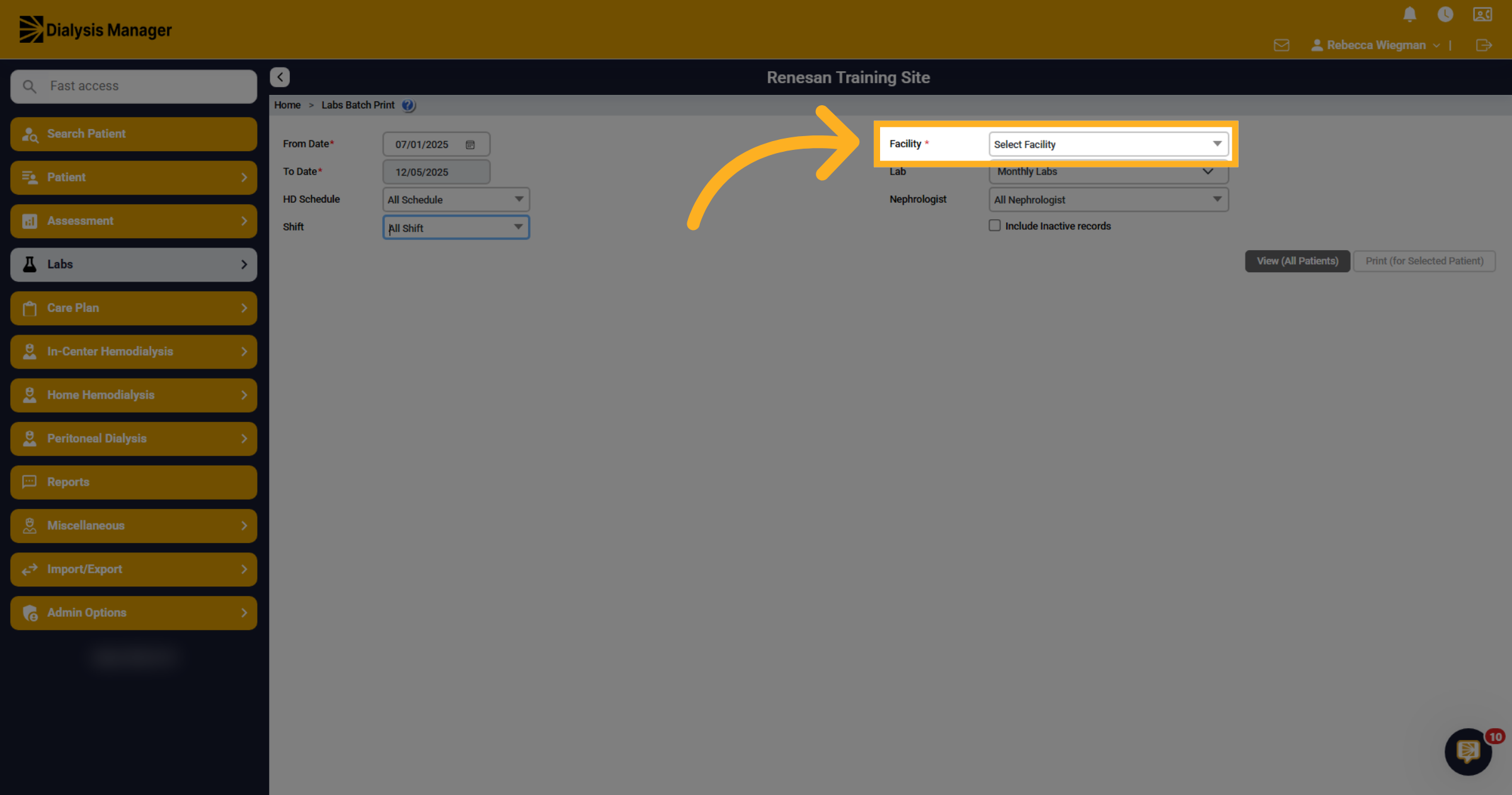
Task: Click the Fast access search magnifier icon
Action: click(29, 86)
